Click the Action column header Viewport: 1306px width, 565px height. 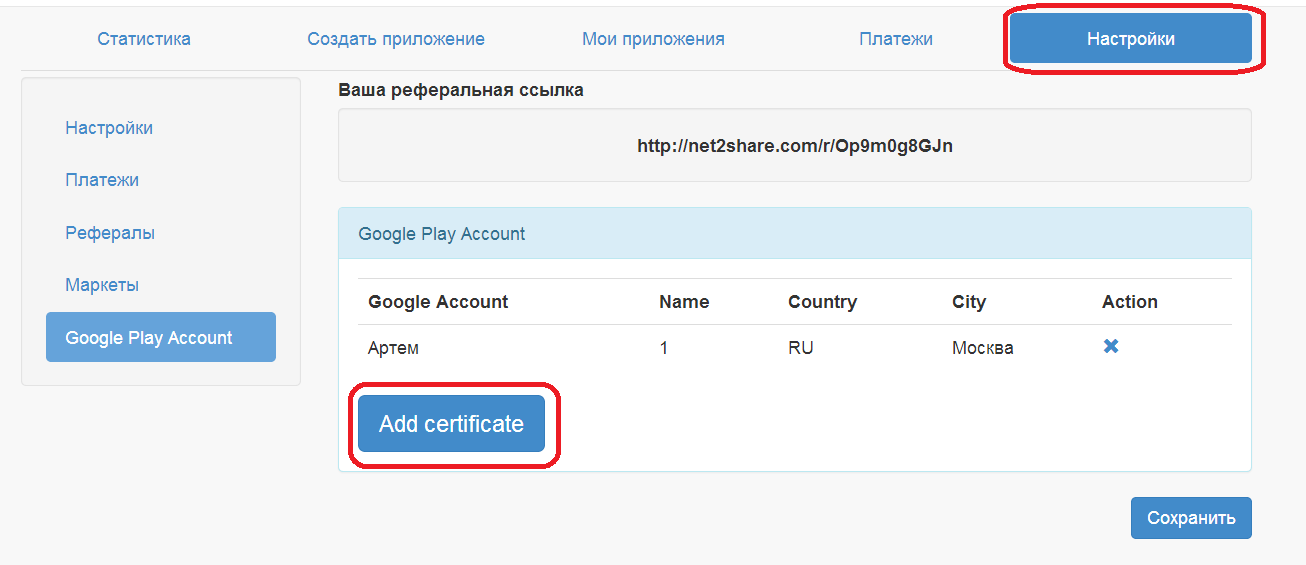coord(1130,302)
